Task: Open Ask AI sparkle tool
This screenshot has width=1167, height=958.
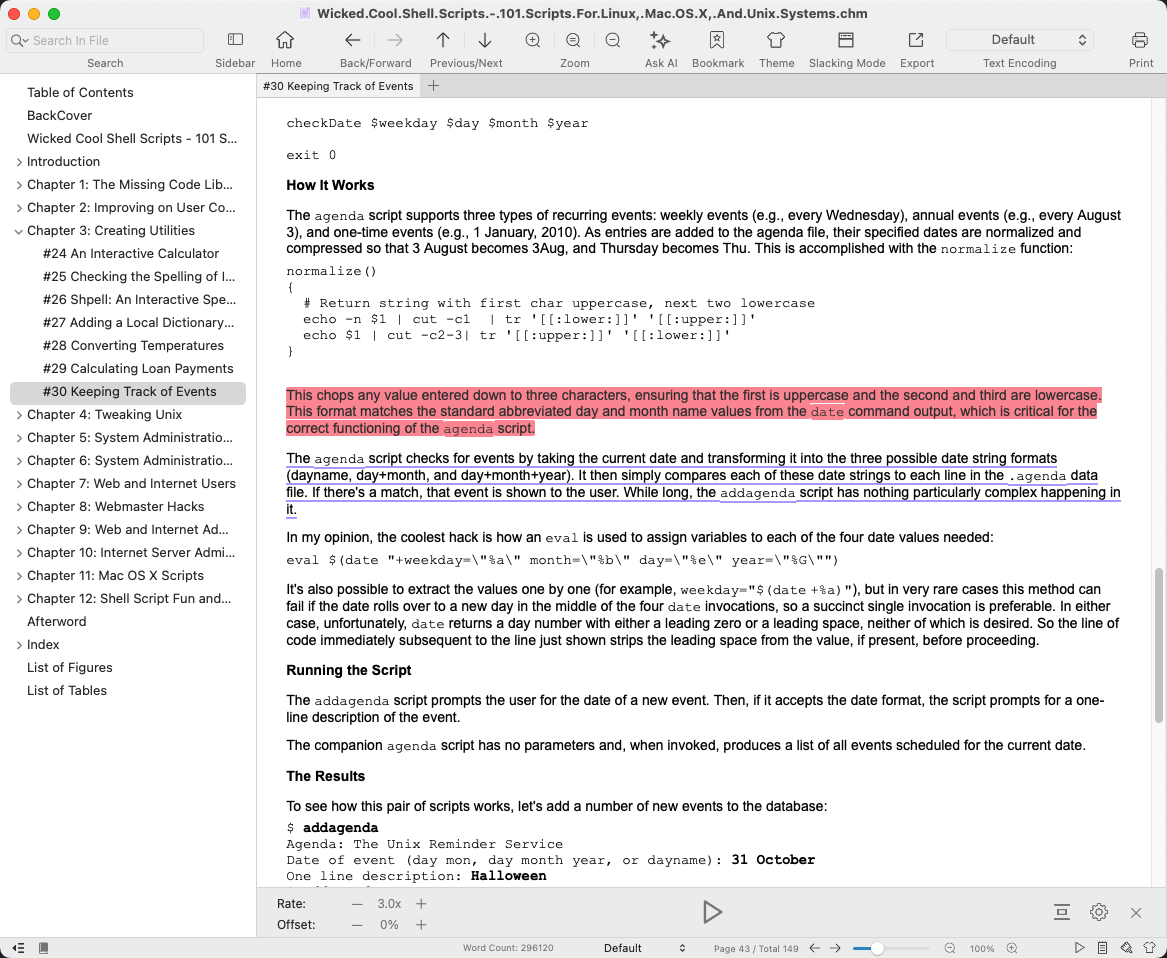Action: [660, 39]
